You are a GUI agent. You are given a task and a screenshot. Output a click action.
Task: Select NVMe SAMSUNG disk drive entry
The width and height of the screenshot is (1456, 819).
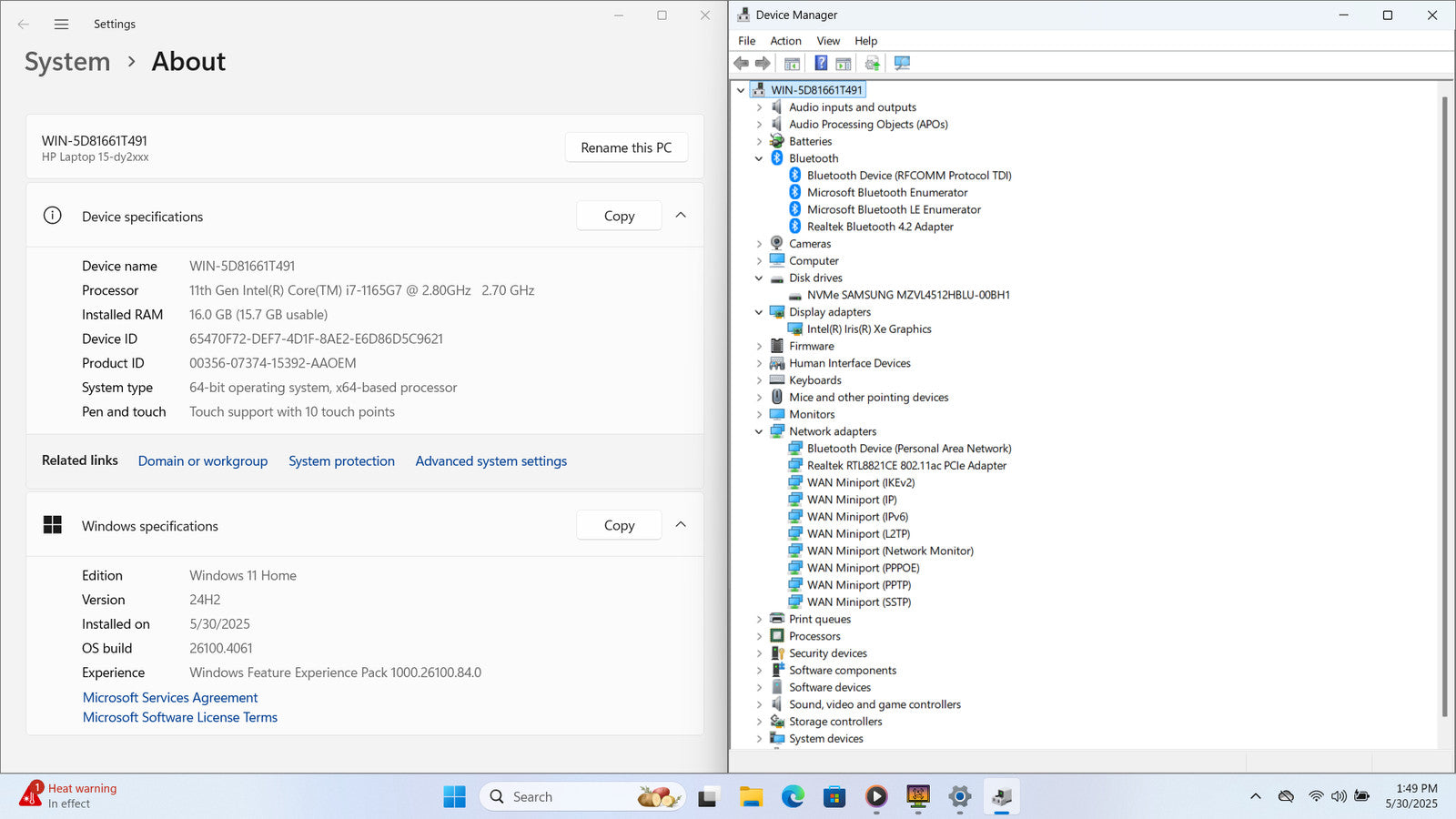tap(908, 295)
